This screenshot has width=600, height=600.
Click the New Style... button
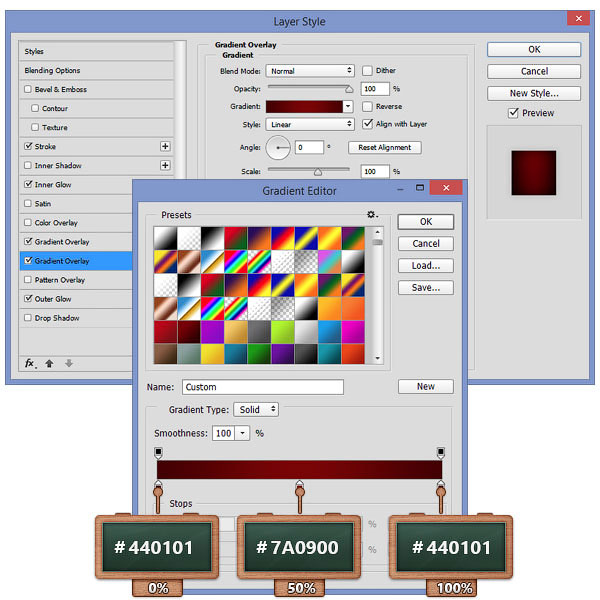534,93
